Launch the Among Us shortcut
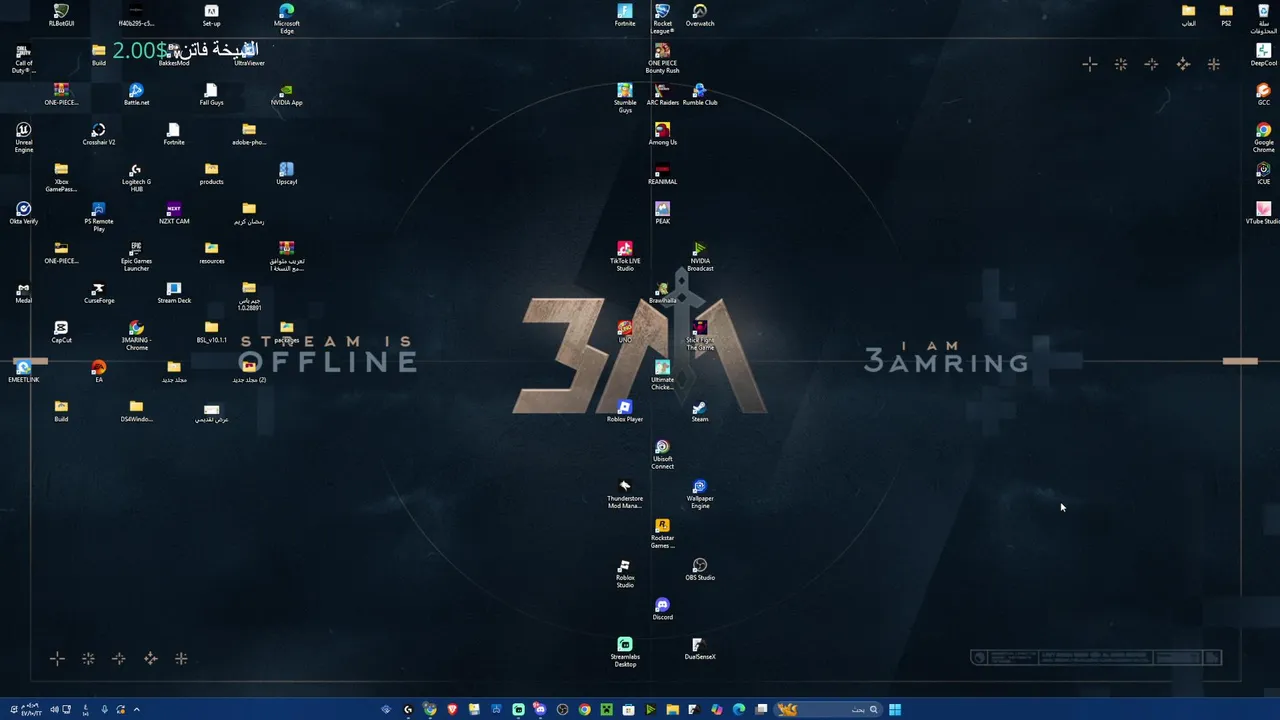Viewport: 1280px width, 720px height. 662,134
